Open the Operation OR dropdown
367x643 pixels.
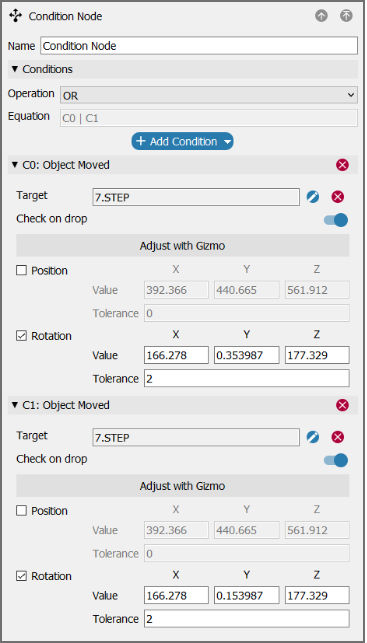click(x=209, y=96)
